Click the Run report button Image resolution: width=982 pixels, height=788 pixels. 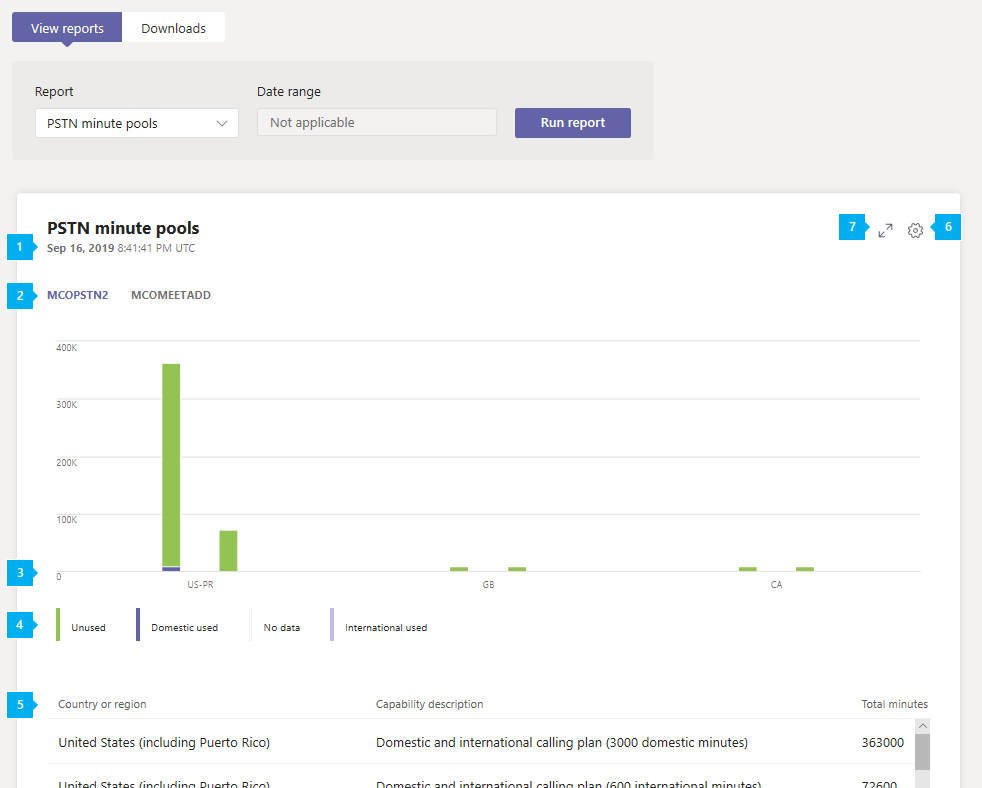point(572,123)
